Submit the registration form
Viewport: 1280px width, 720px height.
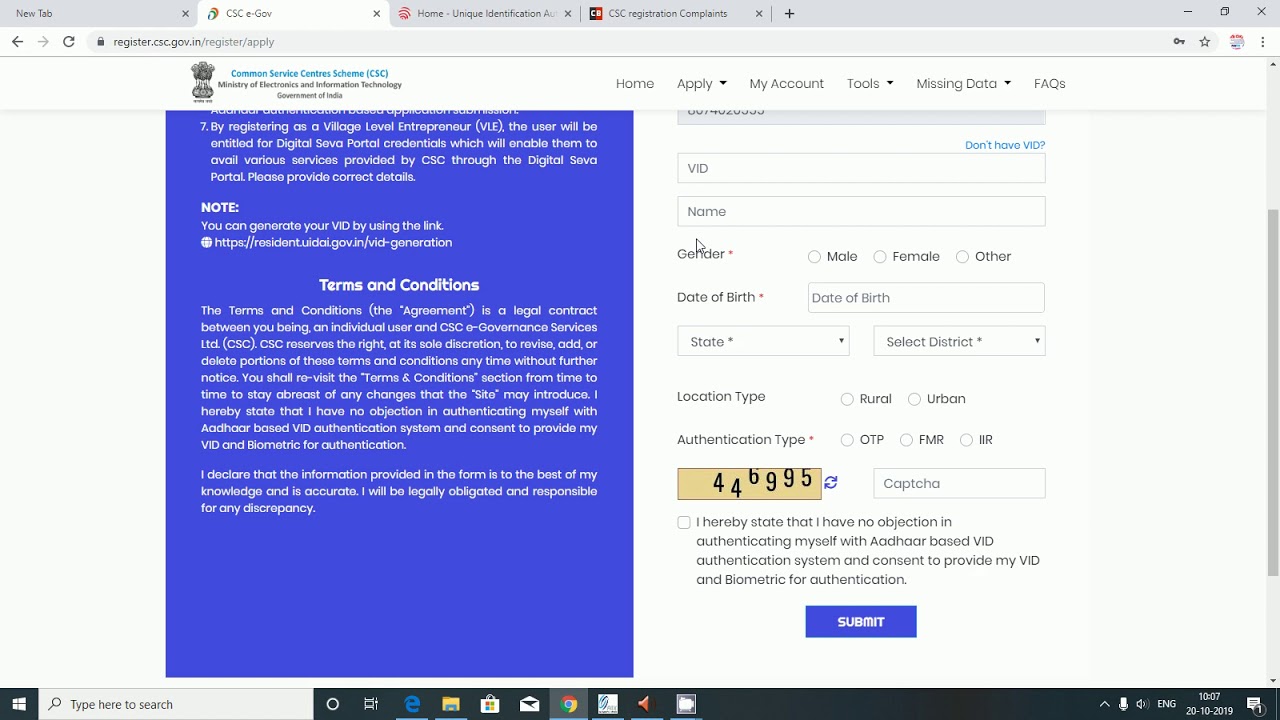(x=861, y=622)
